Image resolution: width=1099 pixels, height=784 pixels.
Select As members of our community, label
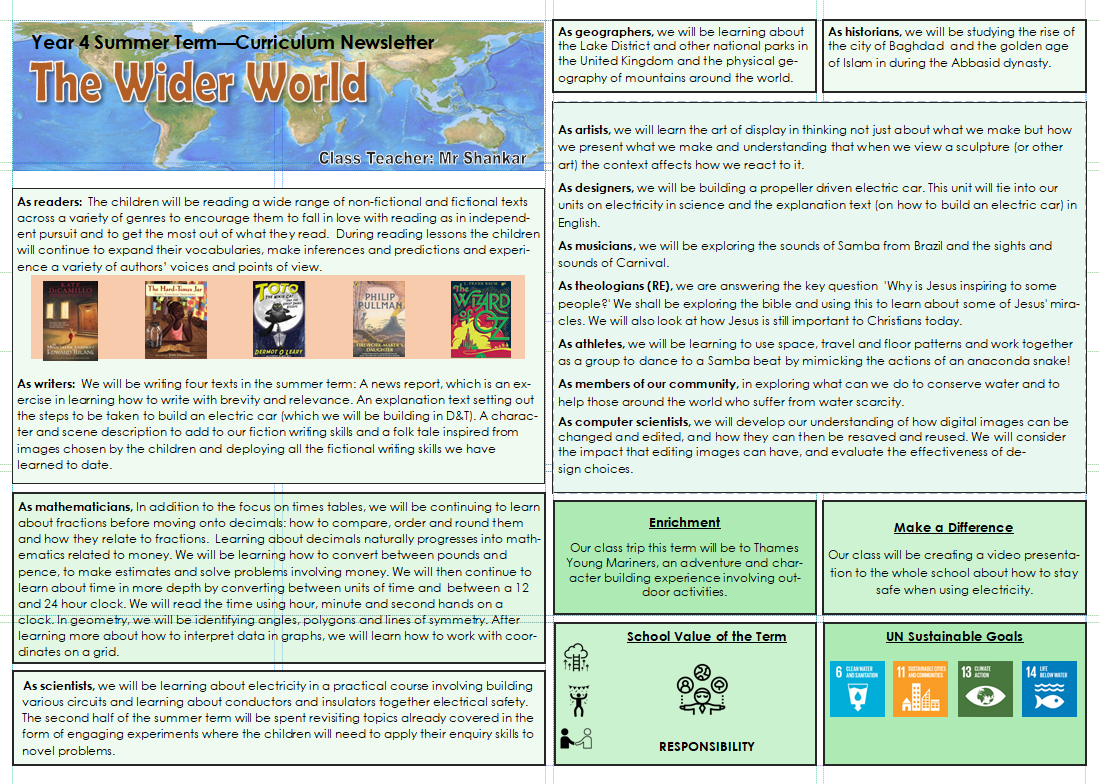(x=648, y=384)
